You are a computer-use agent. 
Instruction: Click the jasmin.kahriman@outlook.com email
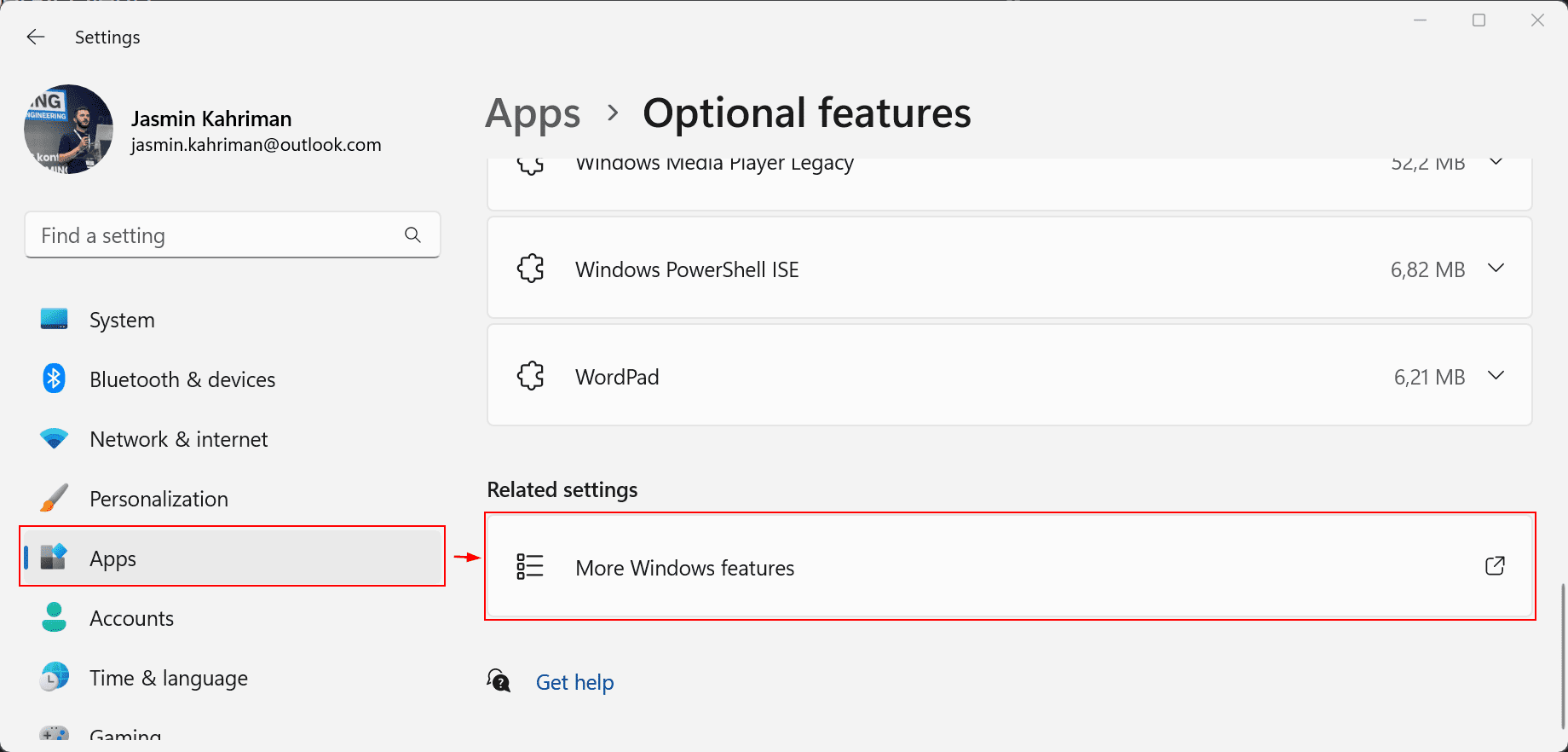tap(256, 145)
